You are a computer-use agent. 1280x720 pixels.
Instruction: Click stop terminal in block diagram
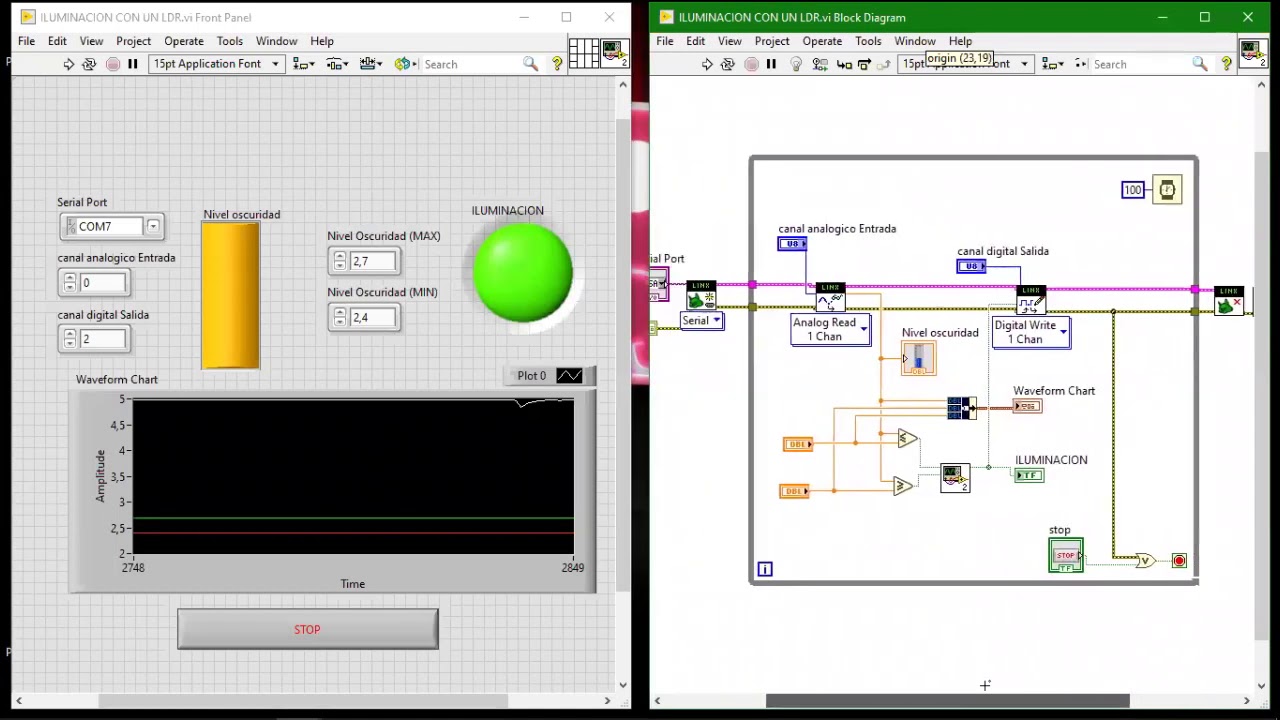pos(1066,556)
